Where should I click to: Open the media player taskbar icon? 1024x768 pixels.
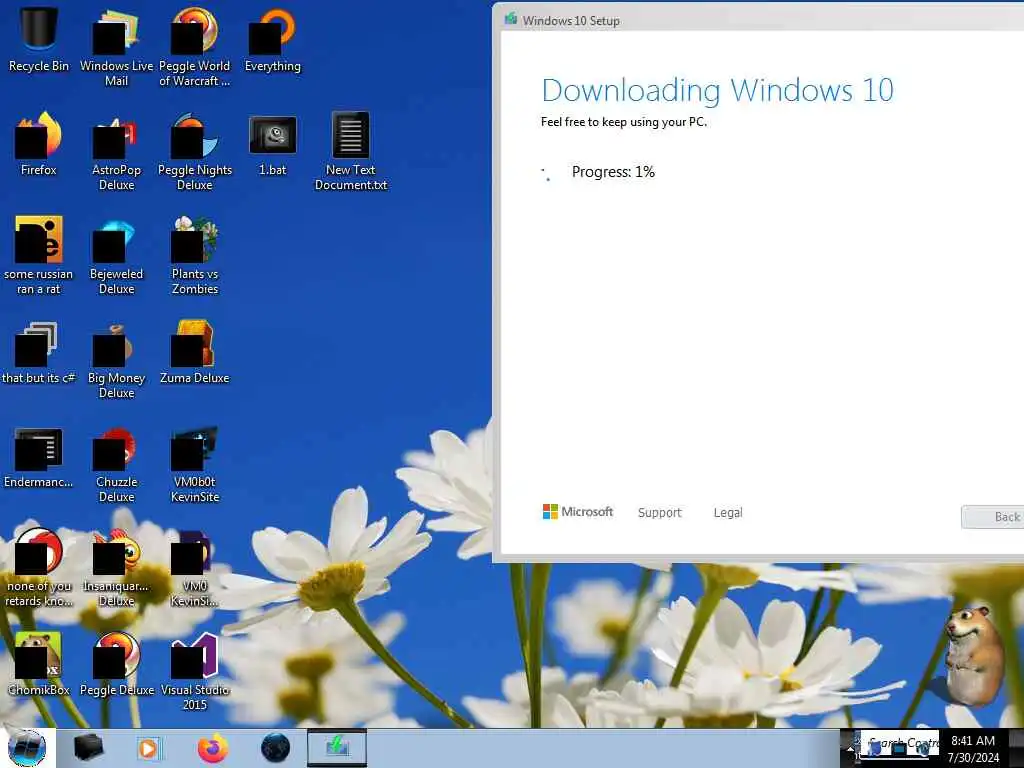148,748
